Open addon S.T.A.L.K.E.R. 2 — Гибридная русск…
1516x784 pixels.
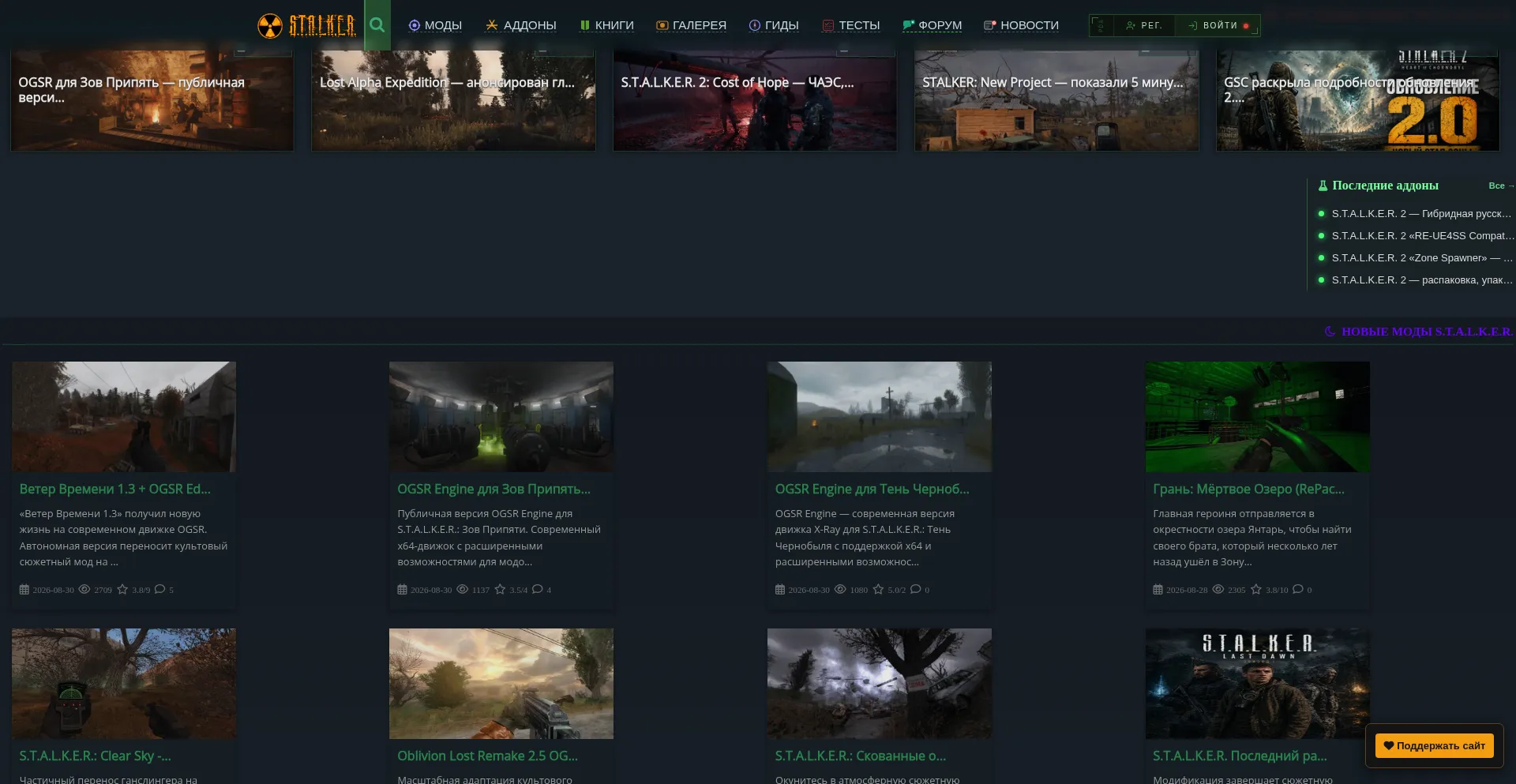1420,214
